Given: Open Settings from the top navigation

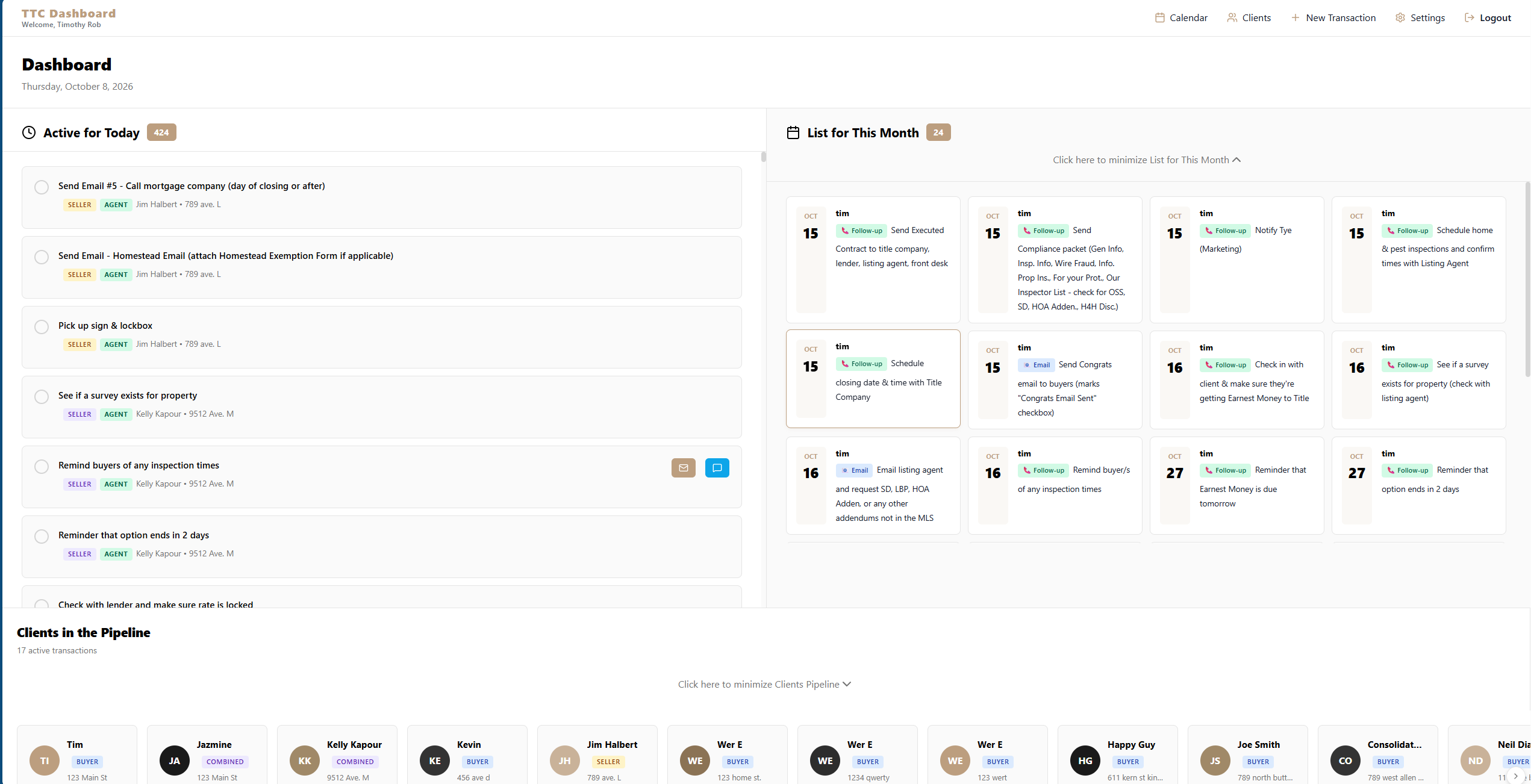Looking at the screenshot, I should coord(1420,18).
